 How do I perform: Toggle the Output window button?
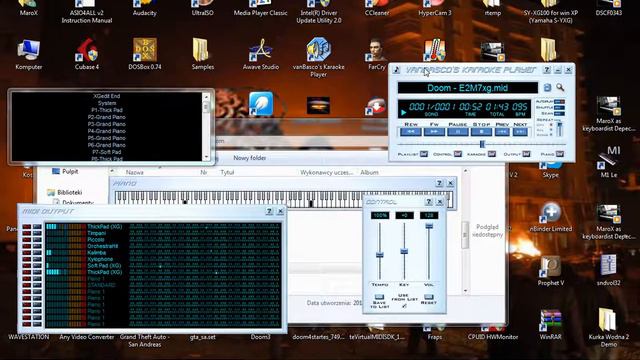pyautogui.click(x=526, y=154)
